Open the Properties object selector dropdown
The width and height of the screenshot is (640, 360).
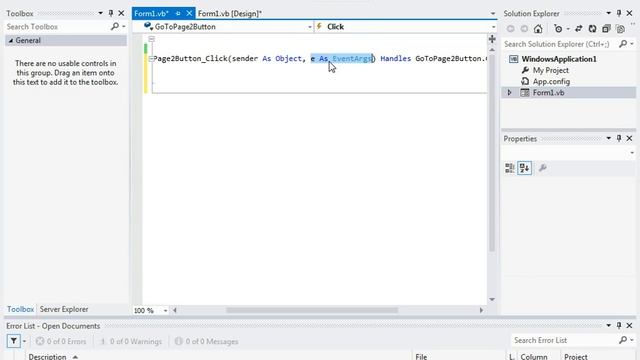[x=632, y=153]
